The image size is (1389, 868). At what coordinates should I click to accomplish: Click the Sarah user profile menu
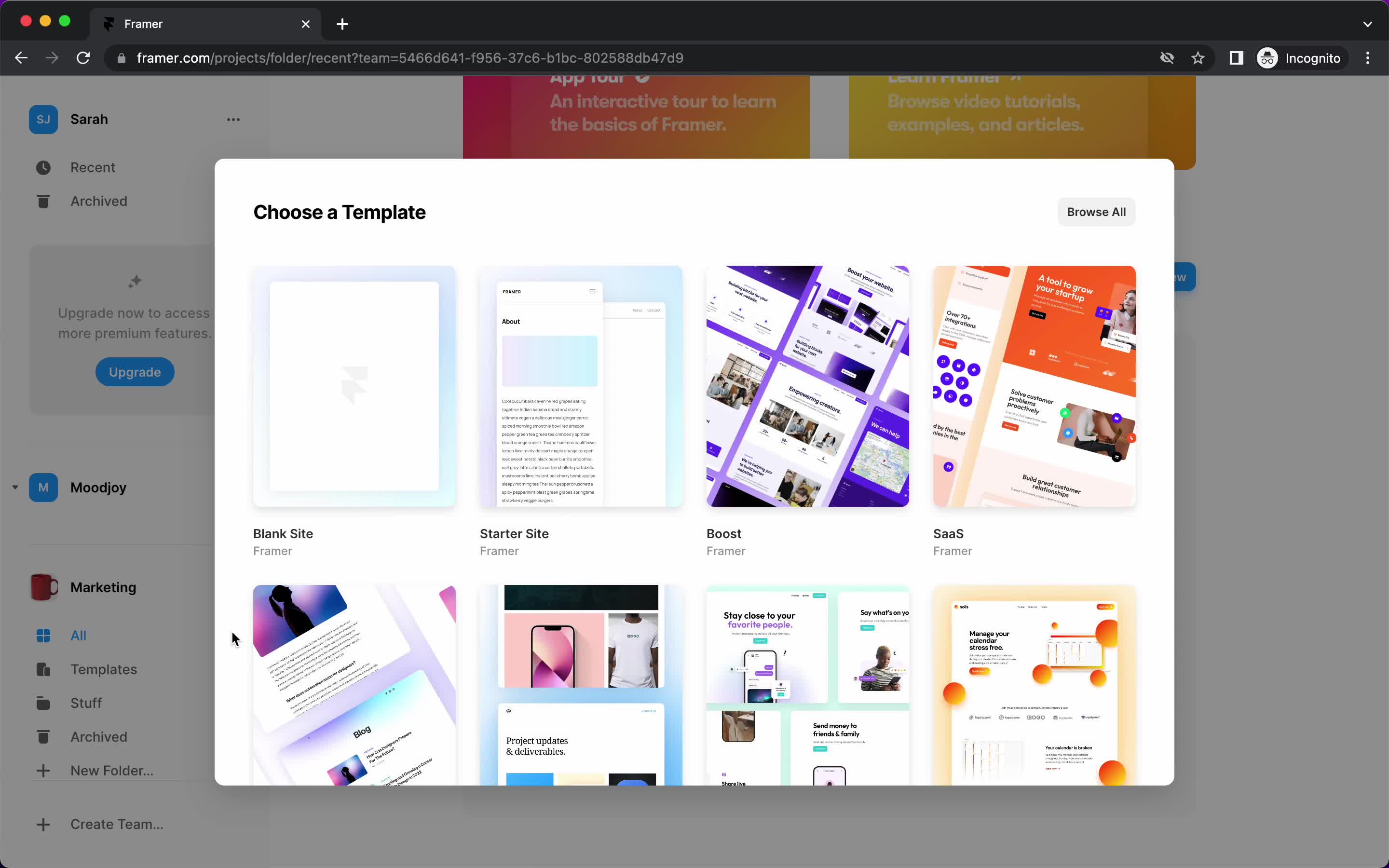point(233,118)
